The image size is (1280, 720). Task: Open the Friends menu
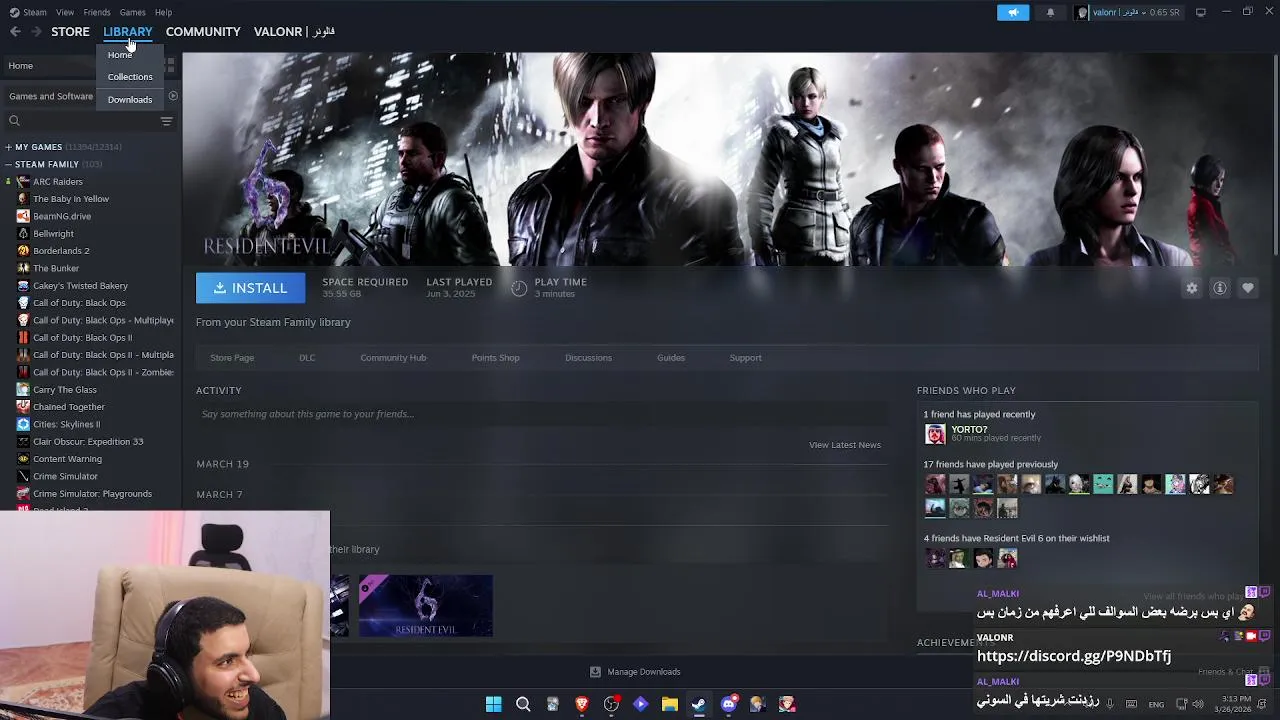coord(97,12)
